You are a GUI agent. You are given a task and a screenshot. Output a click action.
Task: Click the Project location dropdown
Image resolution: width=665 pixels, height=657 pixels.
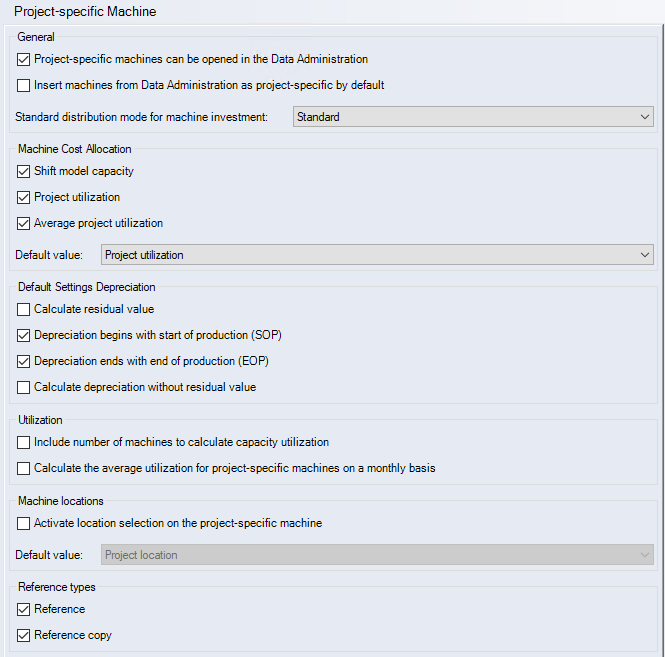[377, 555]
